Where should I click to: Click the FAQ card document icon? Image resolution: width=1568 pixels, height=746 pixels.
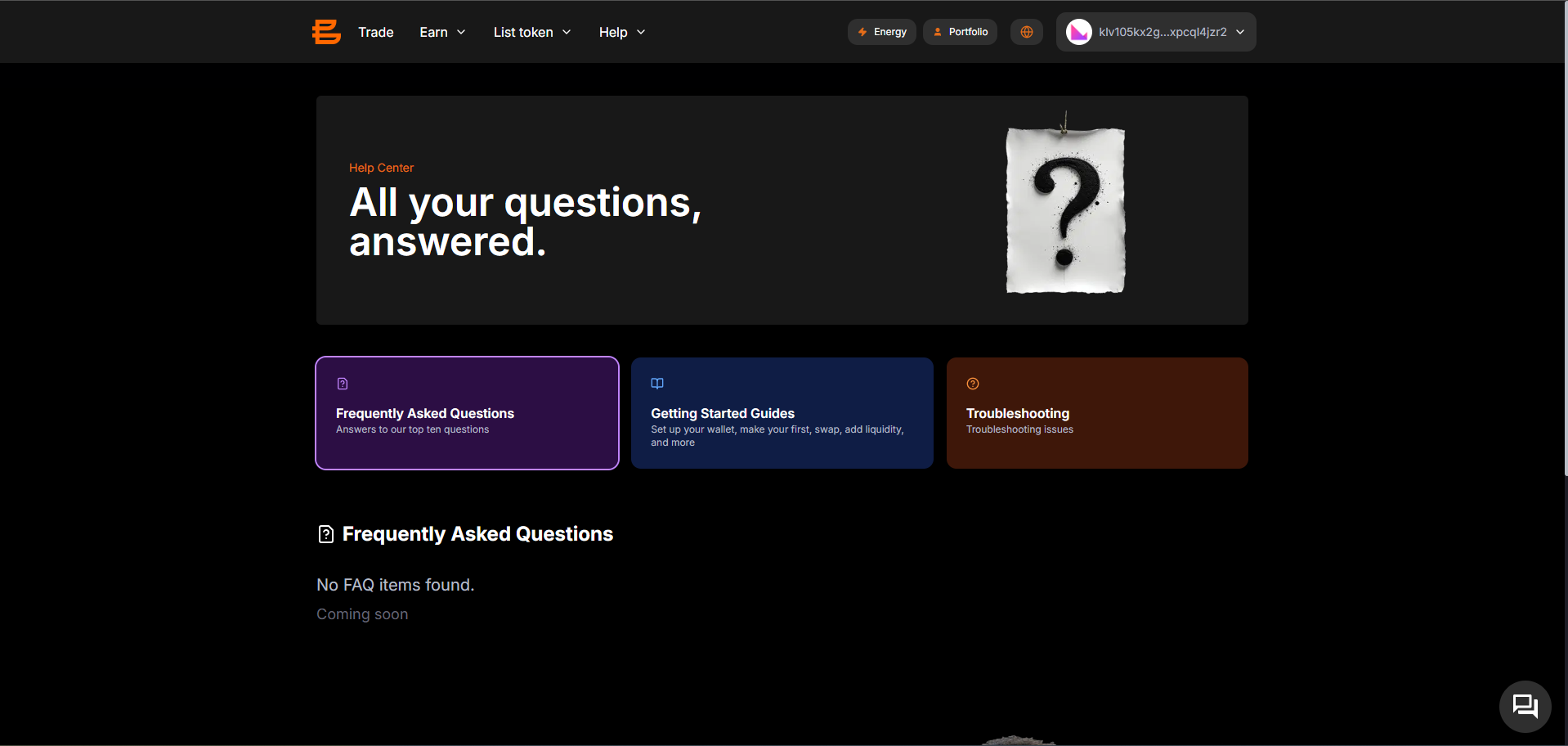[x=343, y=384]
